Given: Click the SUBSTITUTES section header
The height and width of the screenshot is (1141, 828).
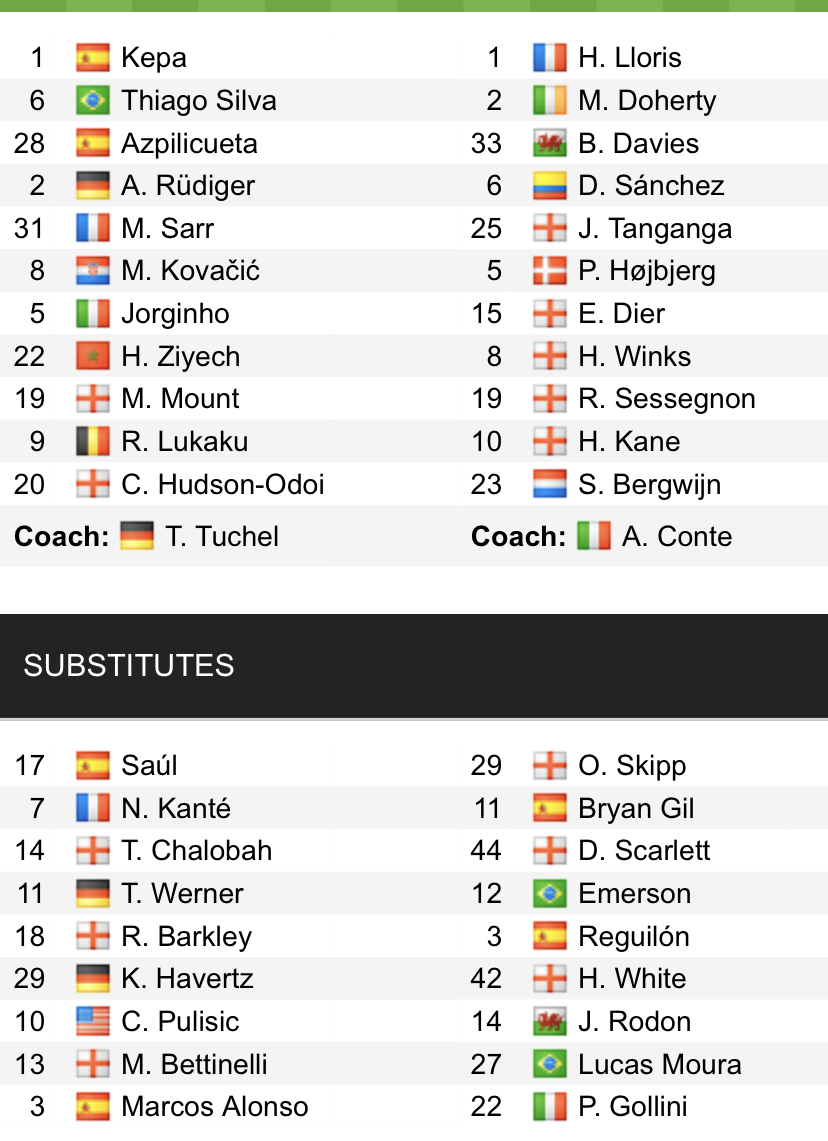Looking at the screenshot, I should (x=129, y=666).
